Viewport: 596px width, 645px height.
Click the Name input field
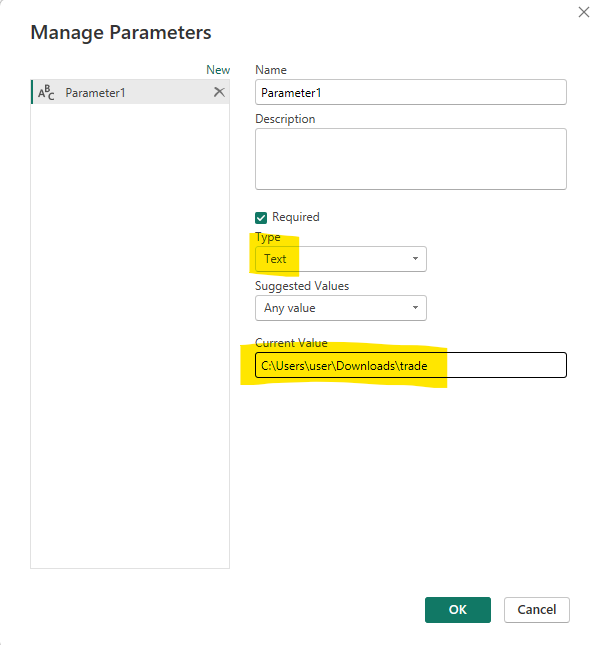coord(410,92)
